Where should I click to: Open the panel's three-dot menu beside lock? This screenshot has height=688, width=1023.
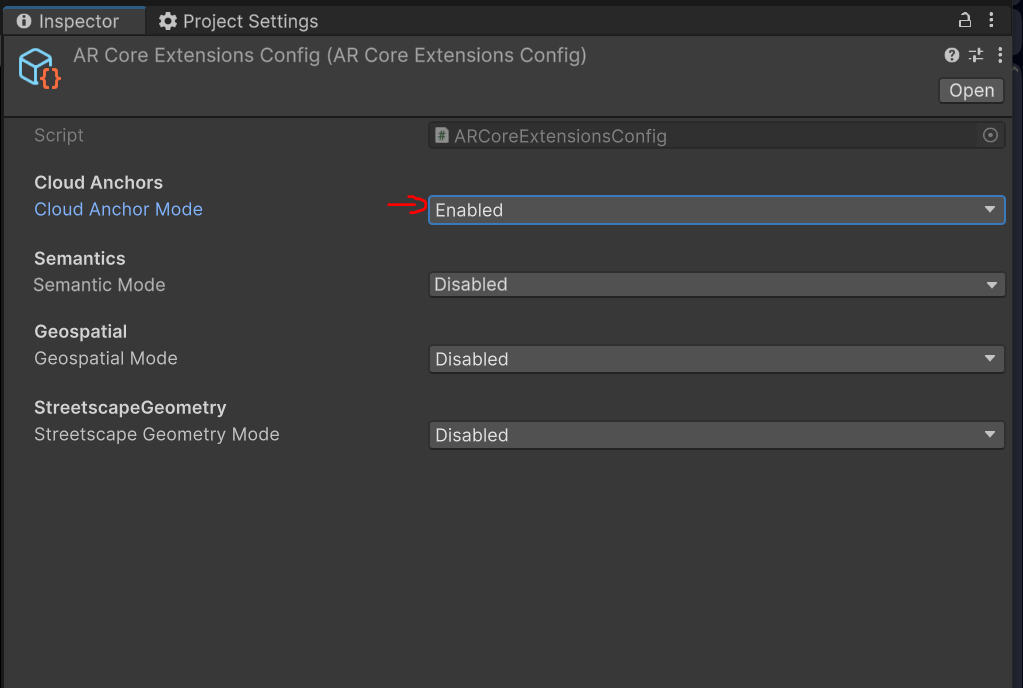coord(991,21)
